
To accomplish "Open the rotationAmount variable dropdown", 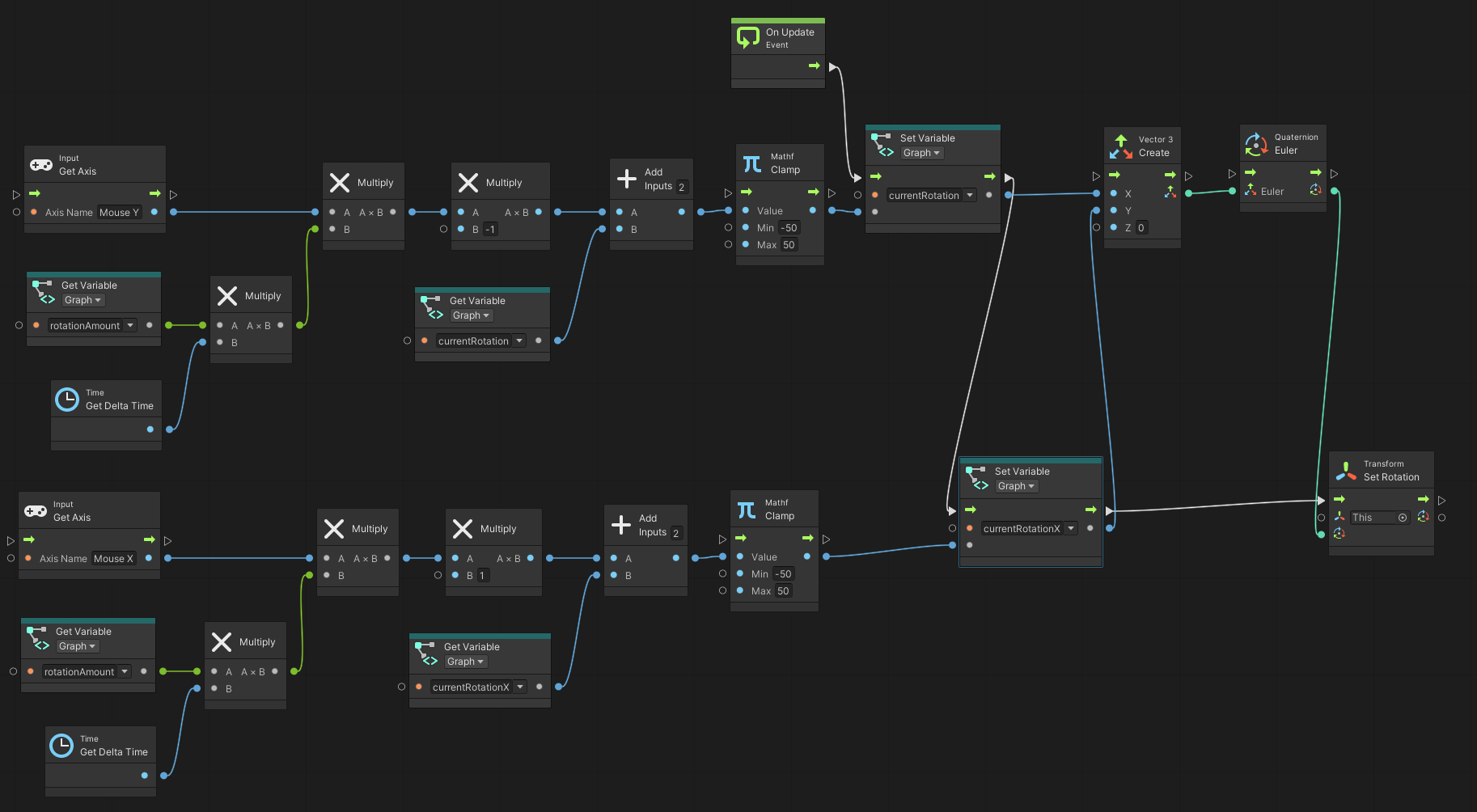I will [x=129, y=325].
